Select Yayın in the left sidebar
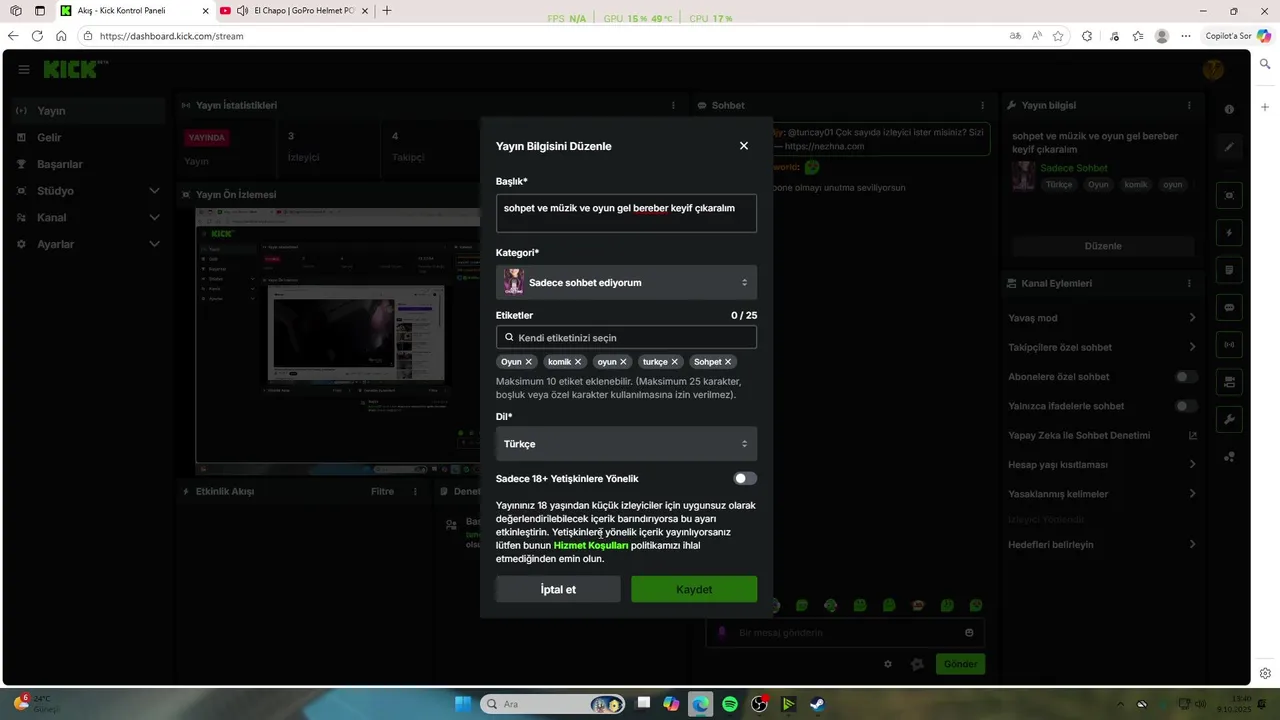 click(88, 111)
